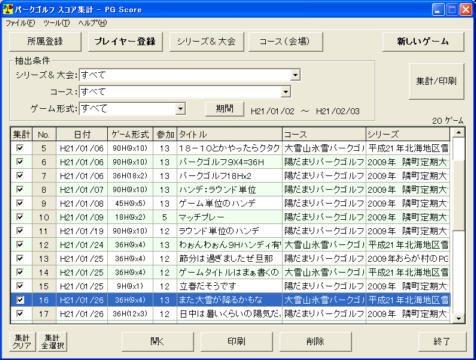Click the 集計クリア button
Image resolution: width=476 pixels, height=360 pixels.
tap(22, 342)
